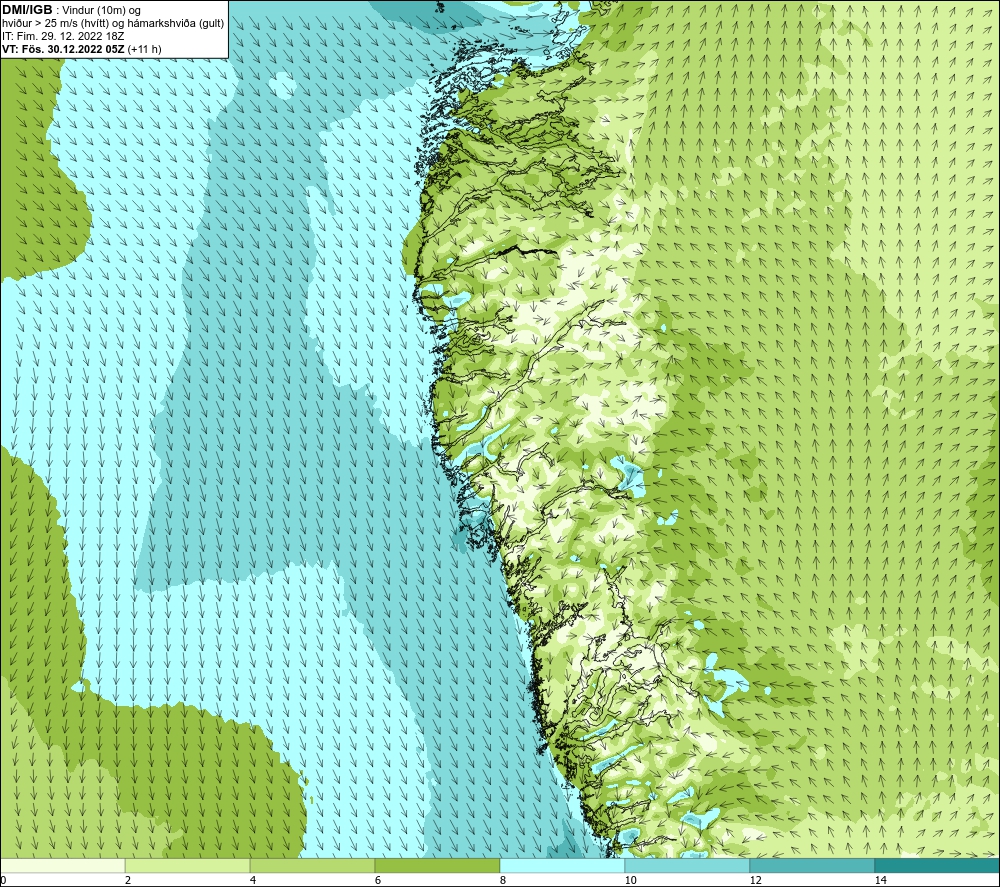This screenshot has width=1000, height=887.
Task: Click the DMI/IGB title label
Action: point(27,10)
